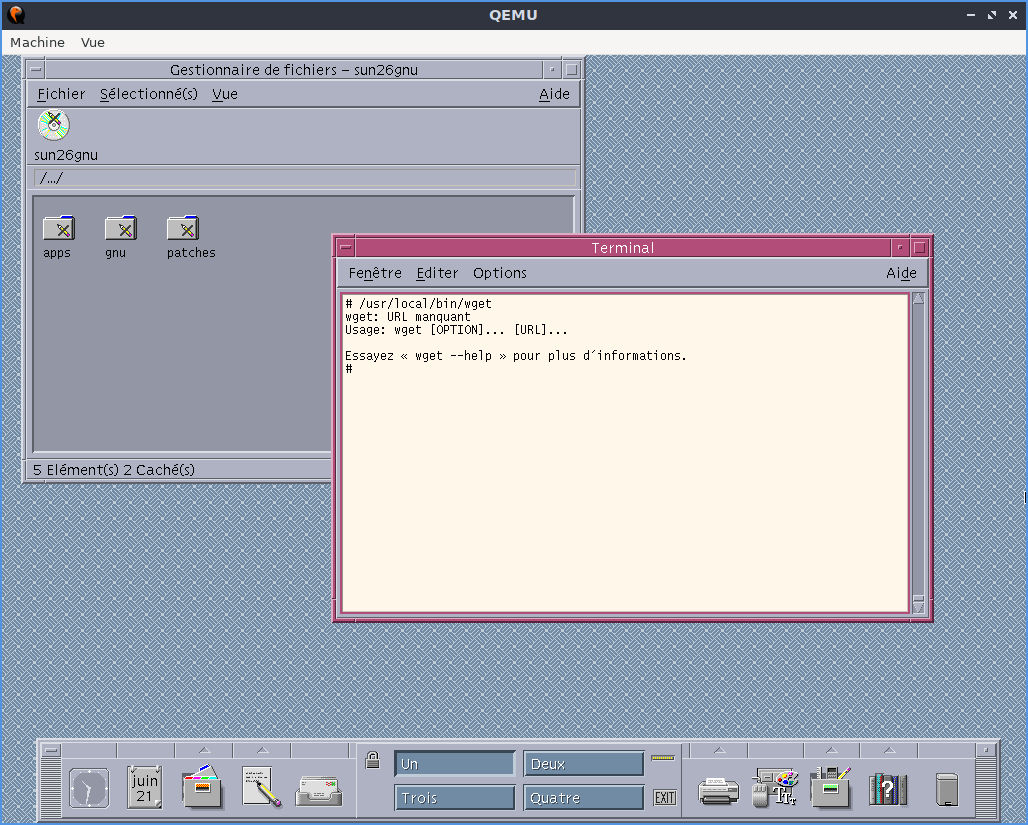Switch to workspace Un
The height and width of the screenshot is (825, 1028).
(454, 764)
